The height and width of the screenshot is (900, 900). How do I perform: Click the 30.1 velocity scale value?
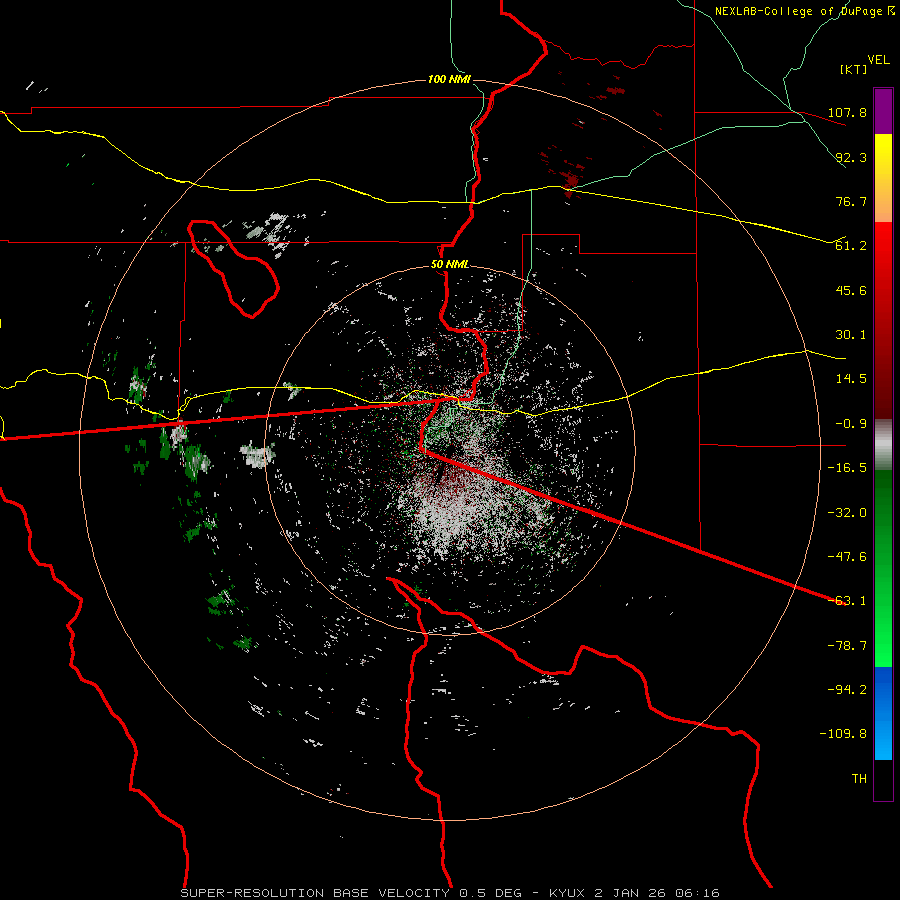(x=851, y=335)
